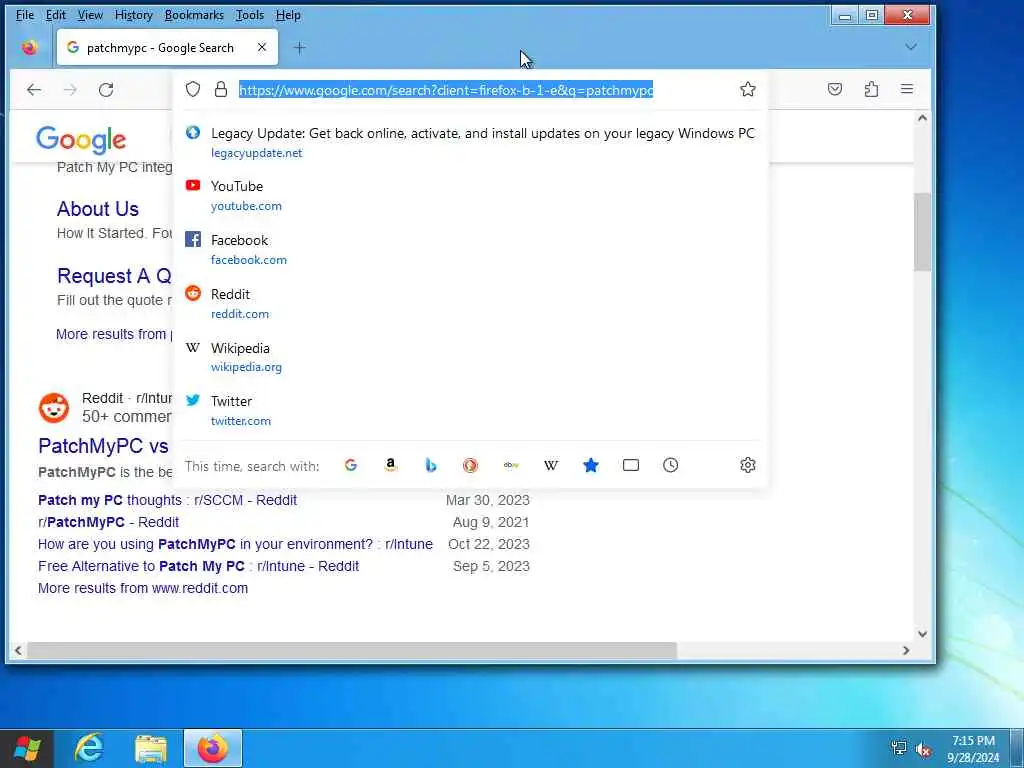Open the r/PatchMyPC - Reddit link

click(108, 522)
